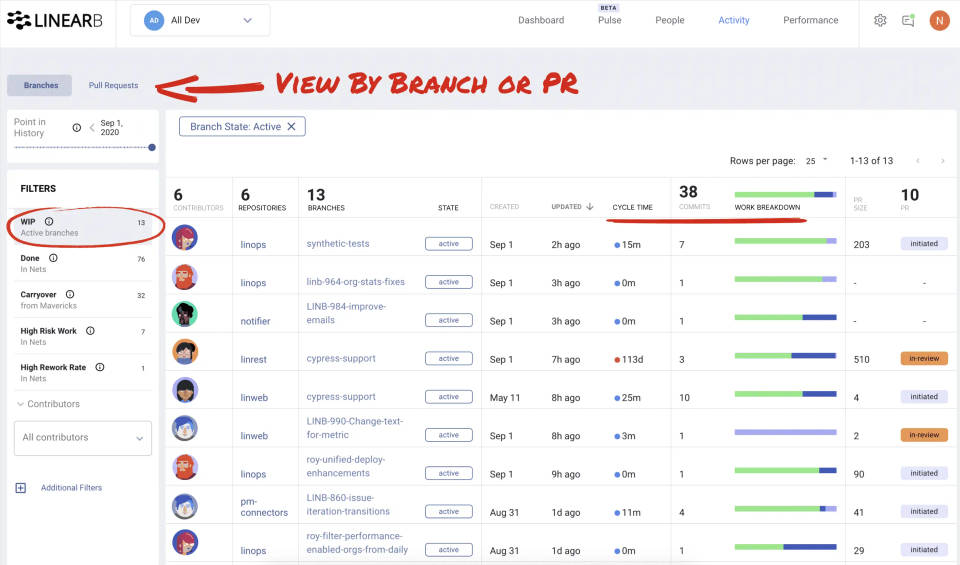
Task: Open the synthetic-tests branch link
Action: click(x=338, y=244)
